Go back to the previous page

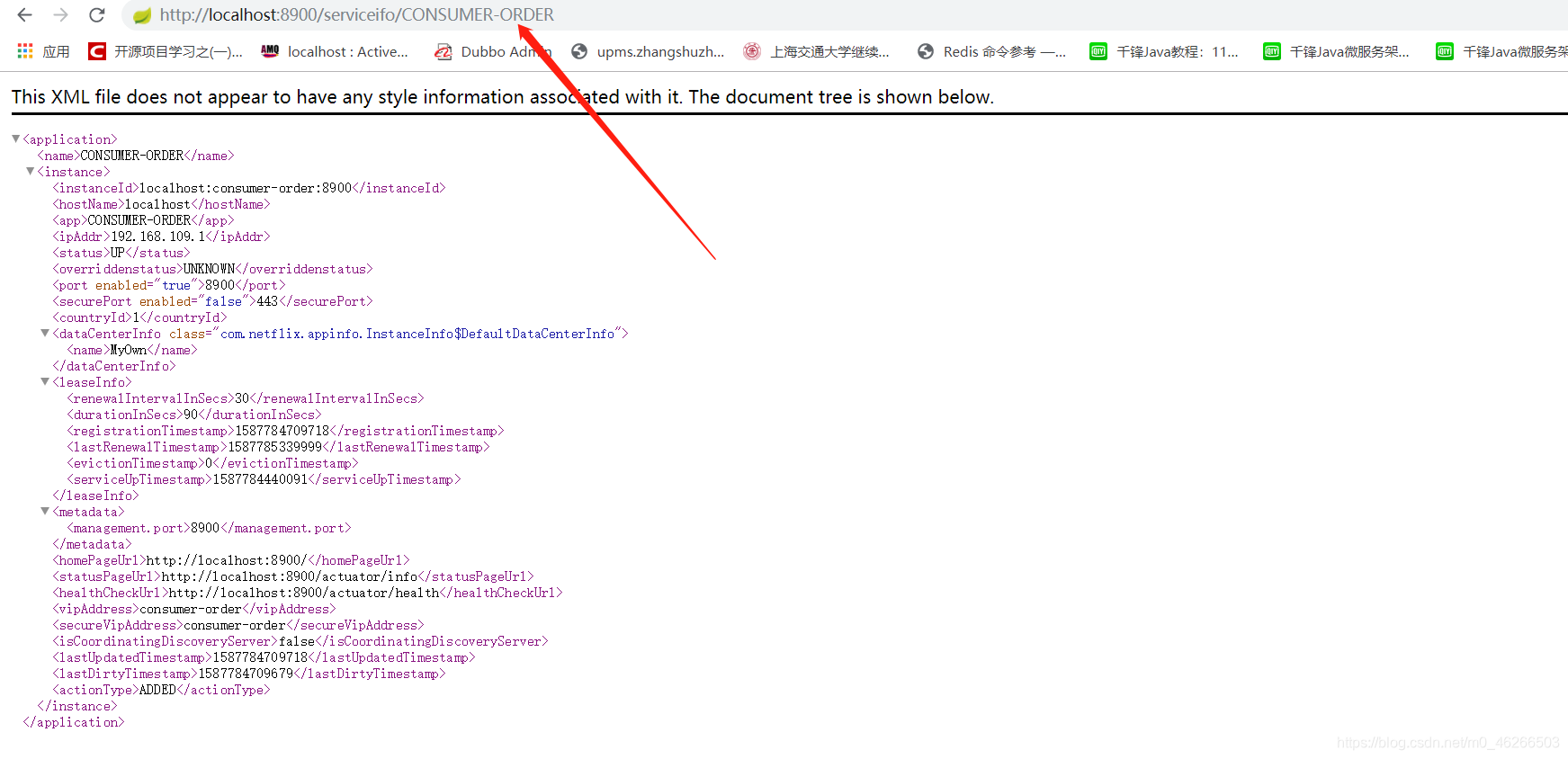pyautogui.click(x=24, y=15)
